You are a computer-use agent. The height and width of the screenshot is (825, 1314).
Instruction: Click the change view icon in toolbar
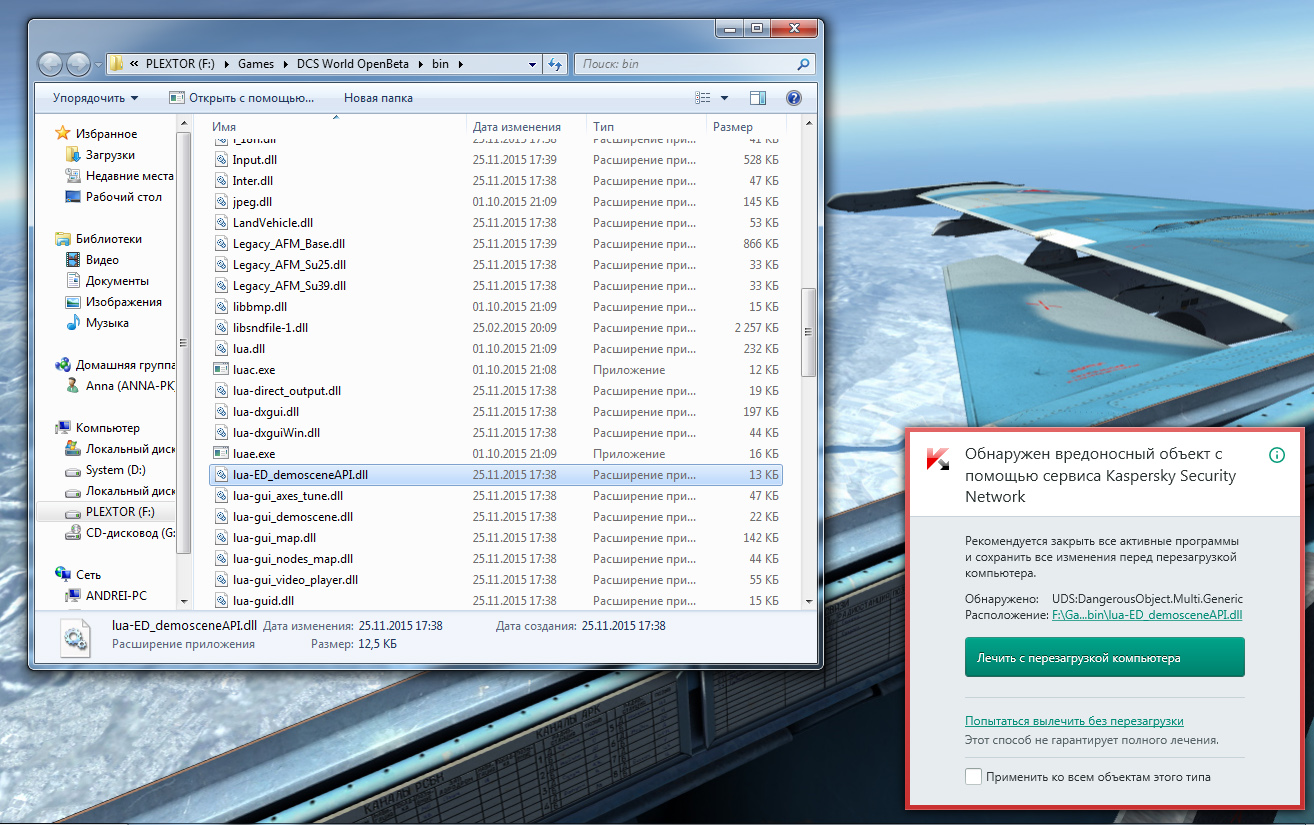pyautogui.click(x=702, y=98)
